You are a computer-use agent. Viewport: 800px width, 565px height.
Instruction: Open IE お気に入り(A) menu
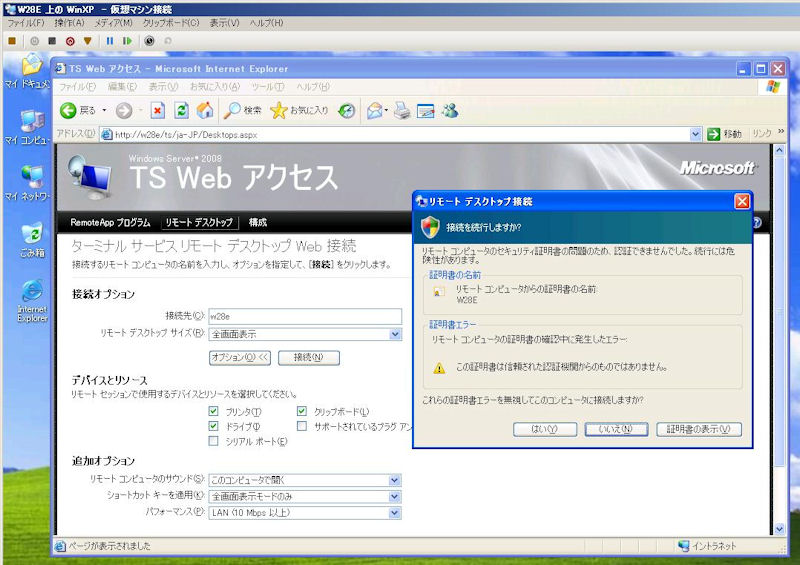pos(215,87)
